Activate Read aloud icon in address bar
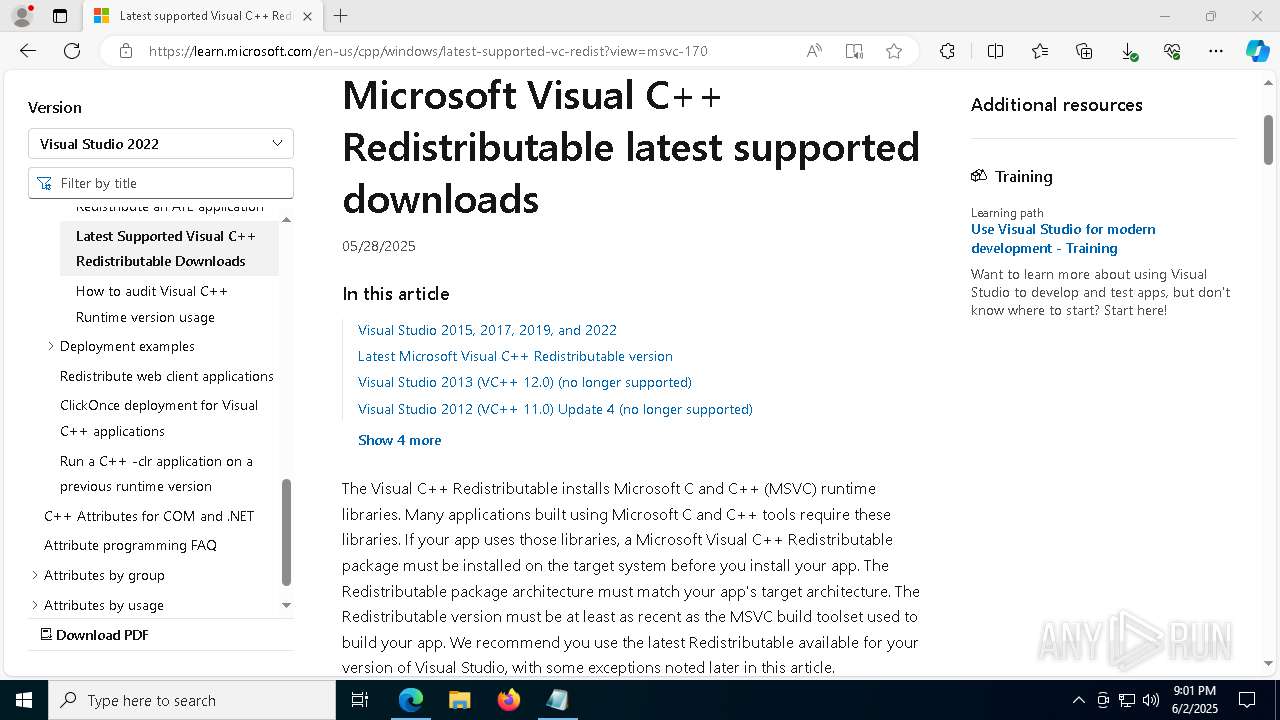This screenshot has width=1280, height=720. pos(814,51)
